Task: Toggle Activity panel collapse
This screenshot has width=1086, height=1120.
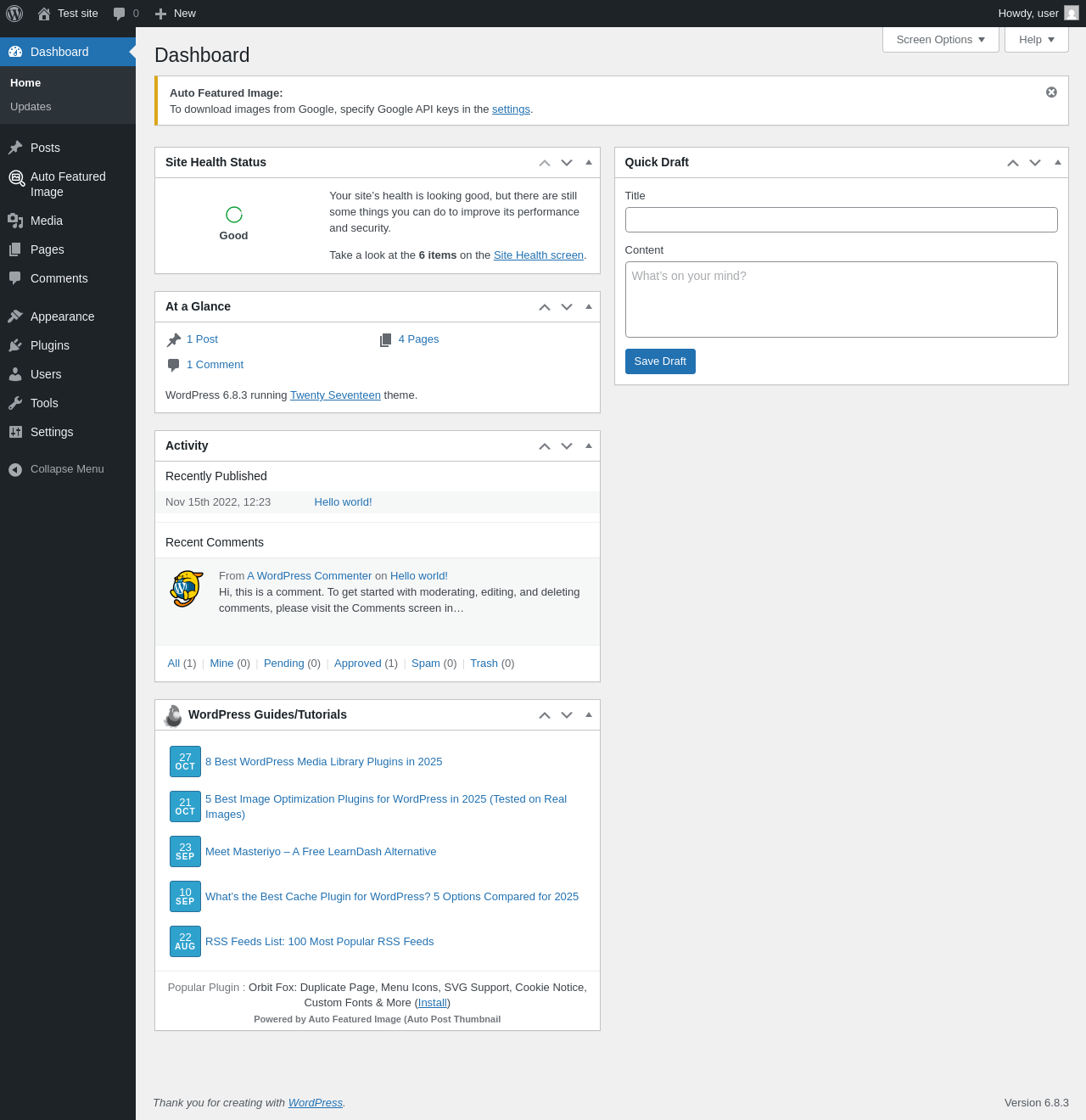Action: click(x=589, y=446)
